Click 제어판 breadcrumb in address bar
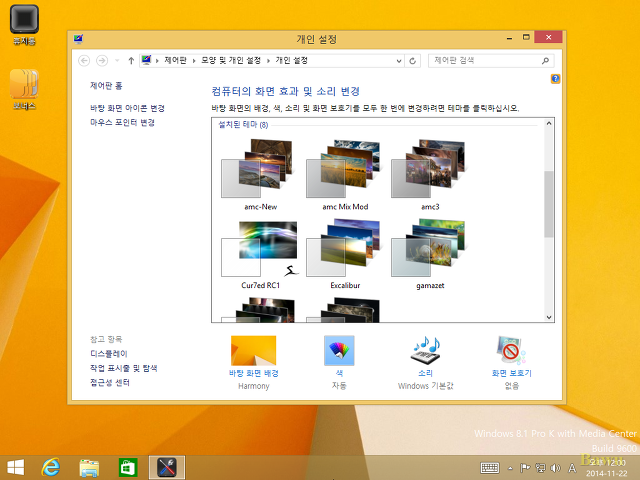This screenshot has width=640, height=480. point(176,60)
